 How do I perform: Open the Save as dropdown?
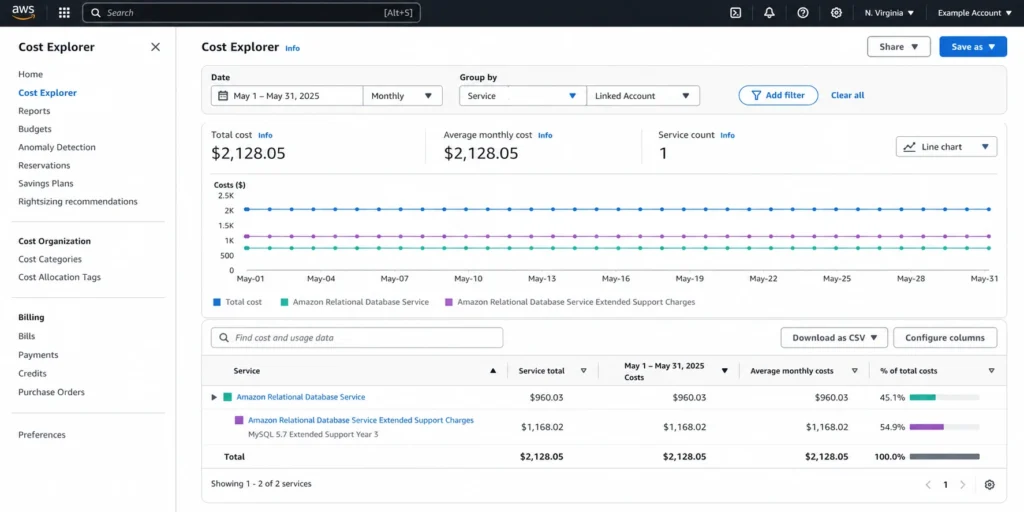coord(973,47)
